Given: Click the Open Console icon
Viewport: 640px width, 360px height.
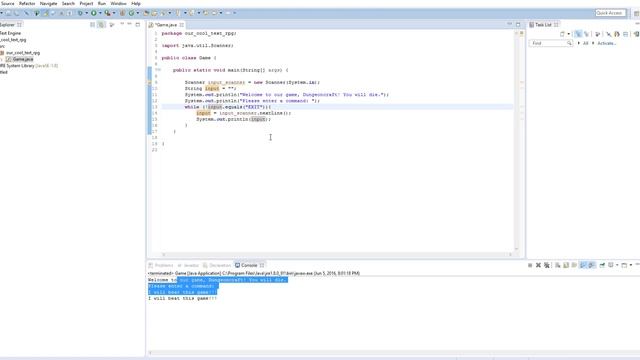Looking at the screenshot, I should [x=624, y=265].
